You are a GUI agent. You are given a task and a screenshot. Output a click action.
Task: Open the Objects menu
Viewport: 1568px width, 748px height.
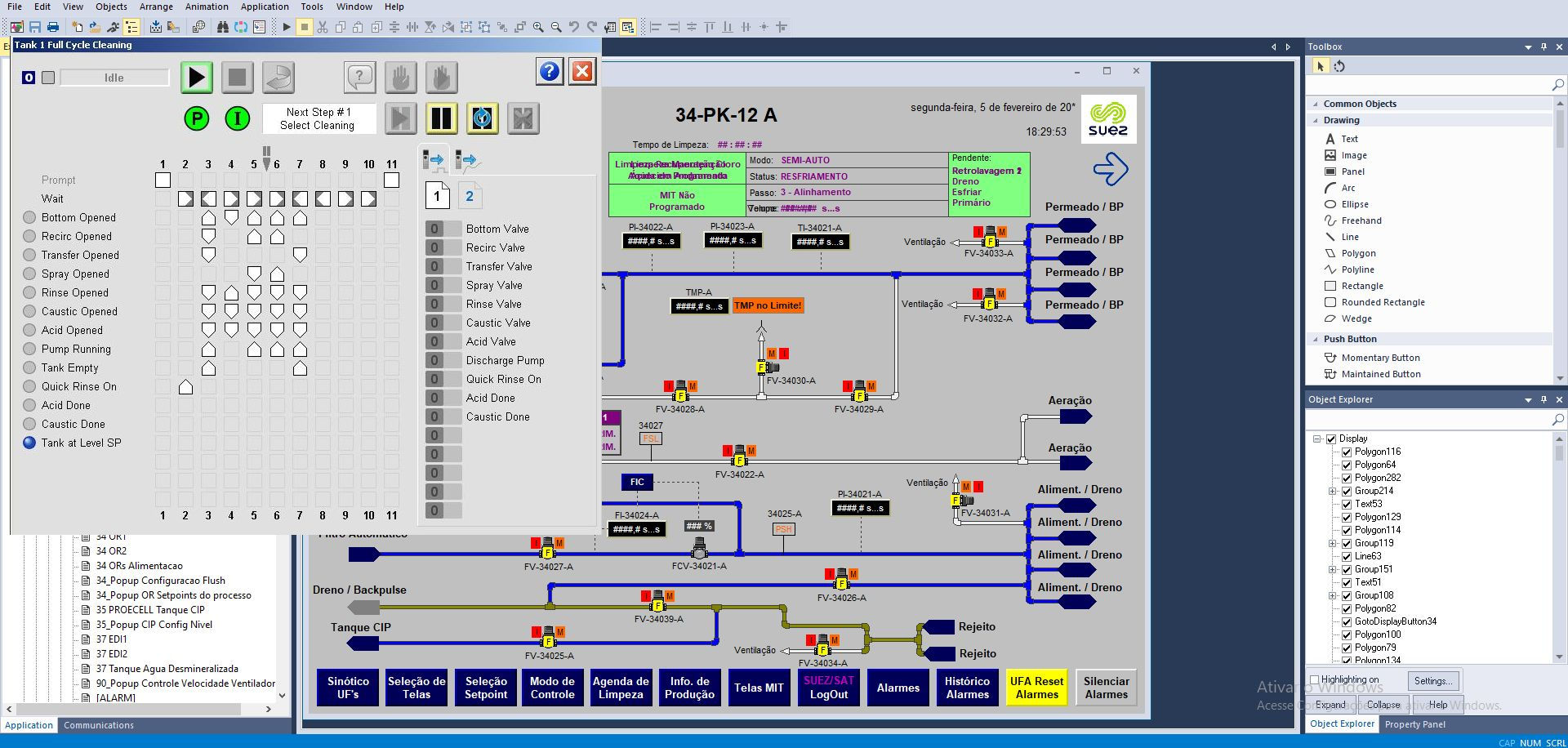111,7
